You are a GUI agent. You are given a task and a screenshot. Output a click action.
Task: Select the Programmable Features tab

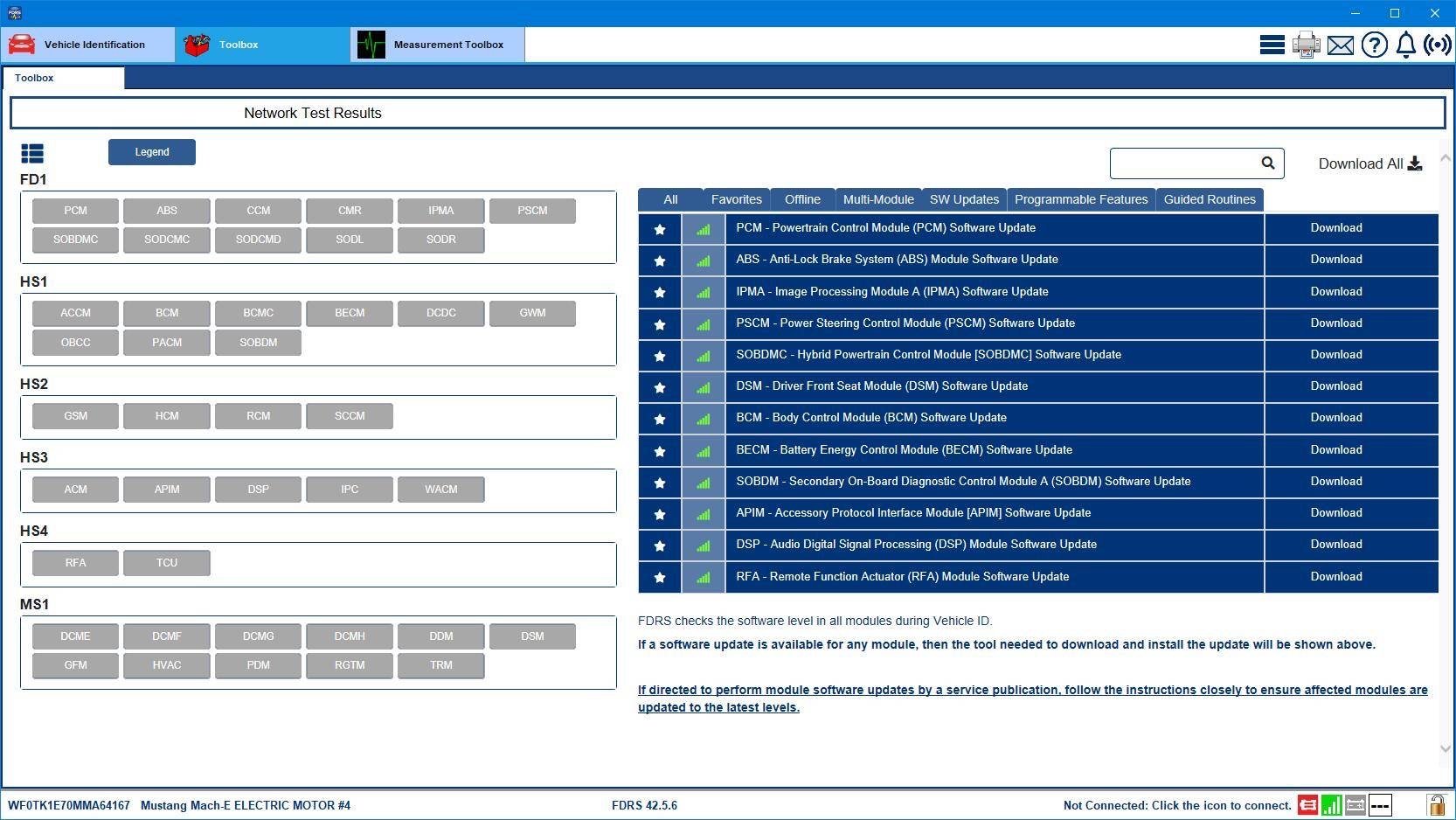pyautogui.click(x=1081, y=199)
